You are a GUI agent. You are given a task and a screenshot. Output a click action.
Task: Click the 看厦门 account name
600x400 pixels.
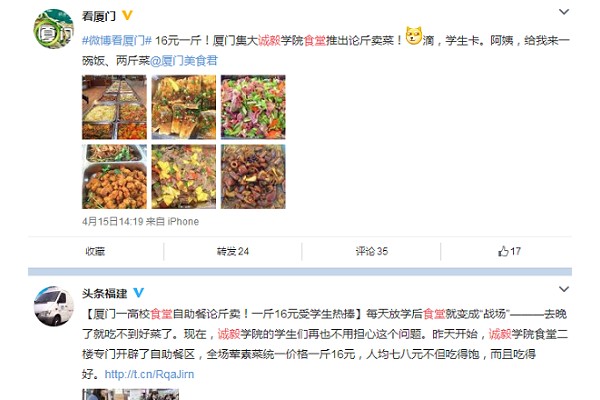point(99,16)
